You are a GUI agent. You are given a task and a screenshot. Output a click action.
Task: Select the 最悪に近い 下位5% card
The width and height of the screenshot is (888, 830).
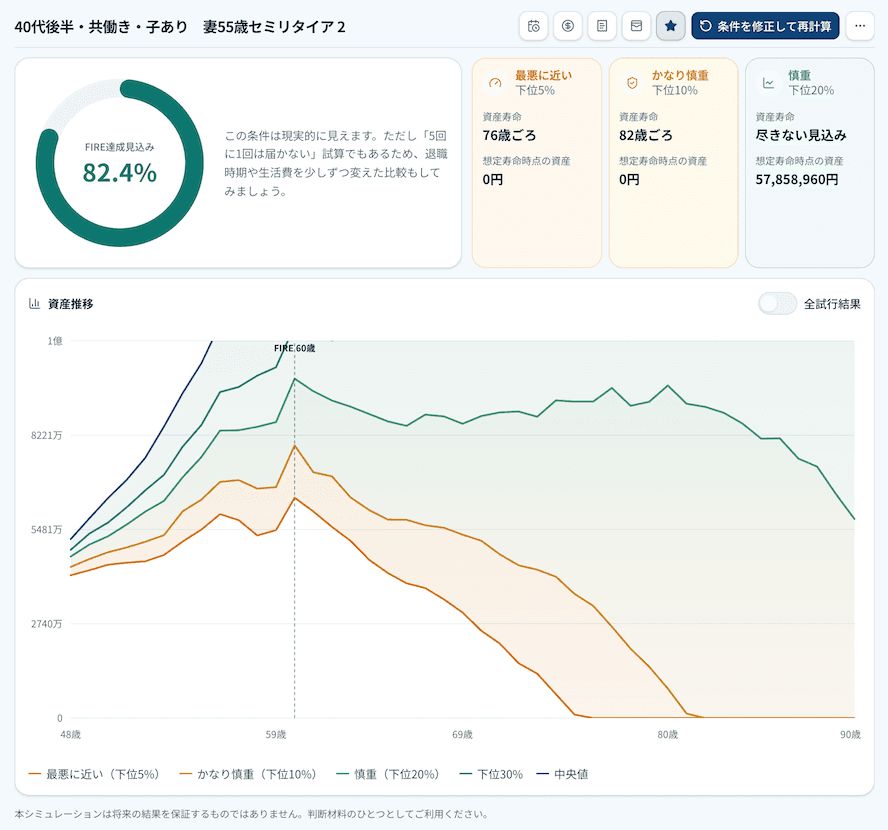pyautogui.click(x=536, y=162)
